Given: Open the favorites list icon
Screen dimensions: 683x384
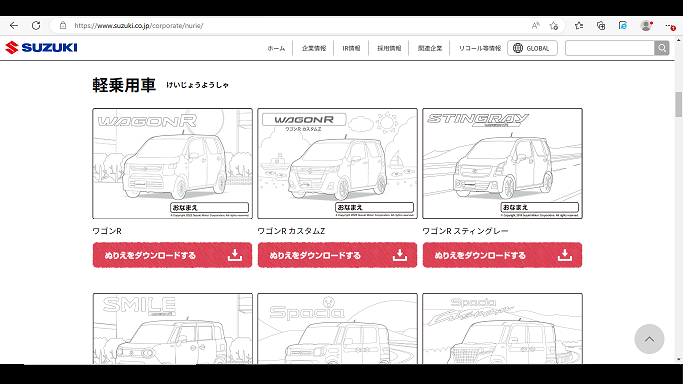Looking at the screenshot, I should [579, 26].
